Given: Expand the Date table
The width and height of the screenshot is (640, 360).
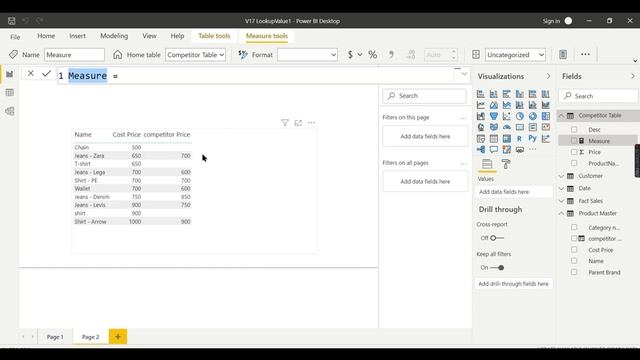Looking at the screenshot, I should (x=562, y=188).
